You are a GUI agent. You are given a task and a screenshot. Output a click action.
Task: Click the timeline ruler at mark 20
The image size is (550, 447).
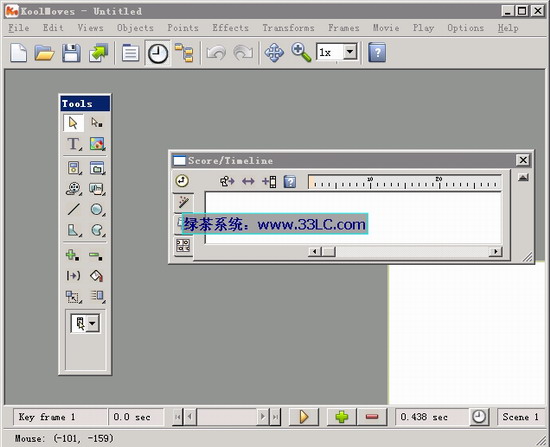[x=439, y=182]
